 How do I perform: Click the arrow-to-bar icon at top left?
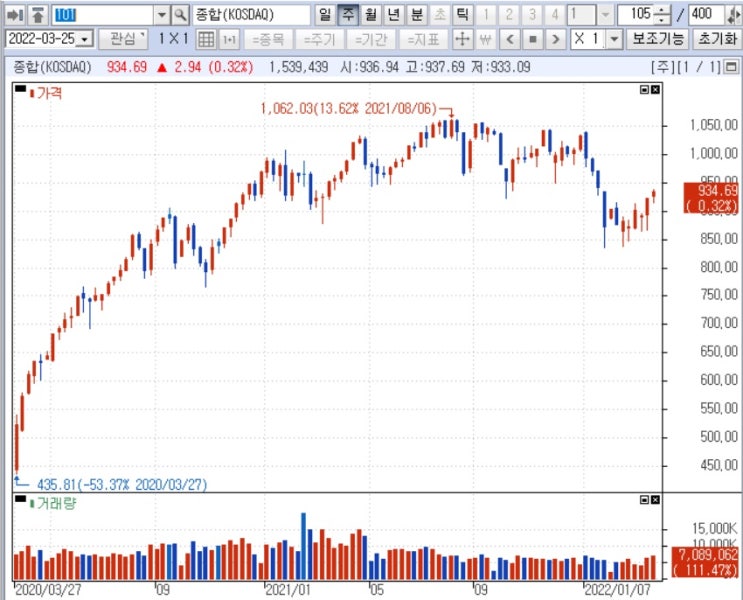(x=15, y=15)
